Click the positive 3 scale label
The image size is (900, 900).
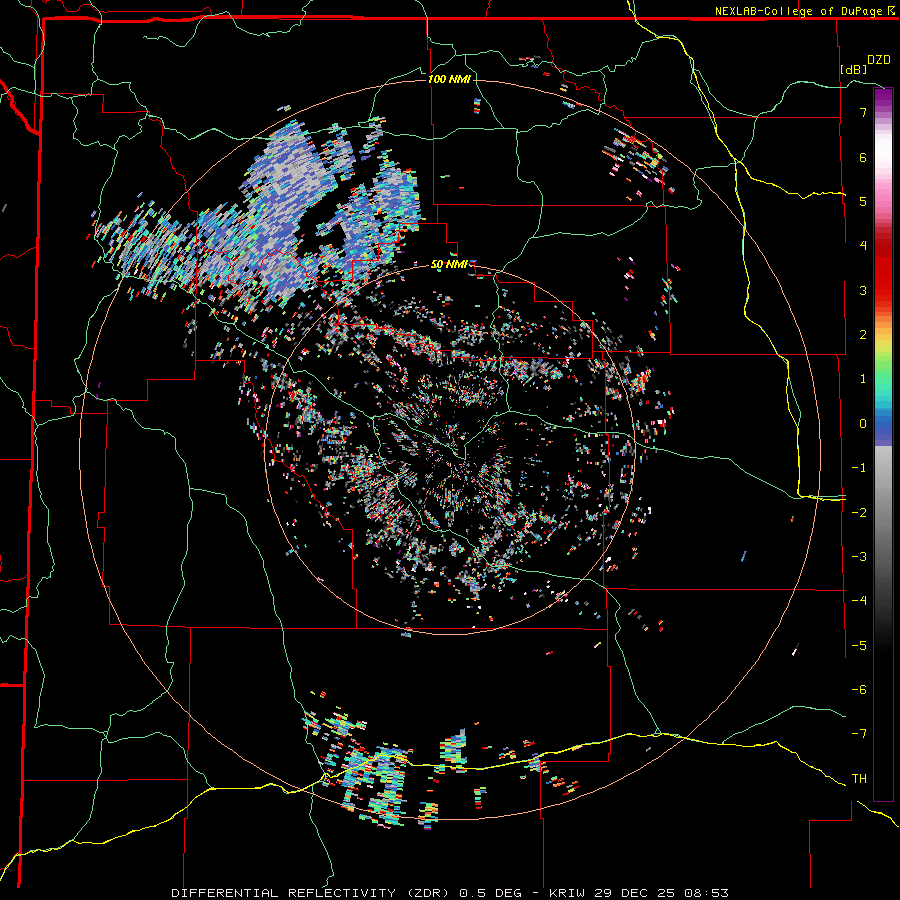click(x=863, y=290)
